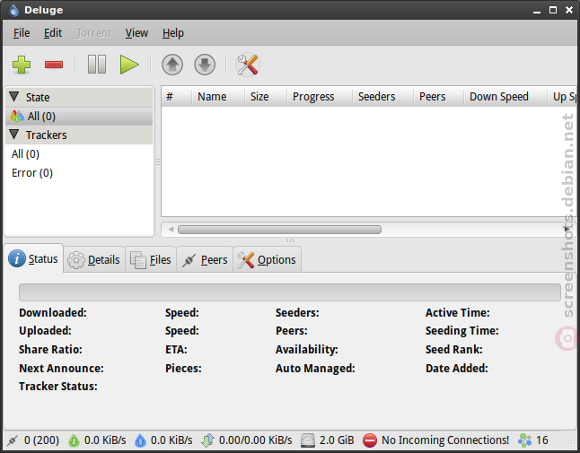Viewport: 580px width, 453px height.
Task: Click the Seed Rank label
Action: [454, 349]
